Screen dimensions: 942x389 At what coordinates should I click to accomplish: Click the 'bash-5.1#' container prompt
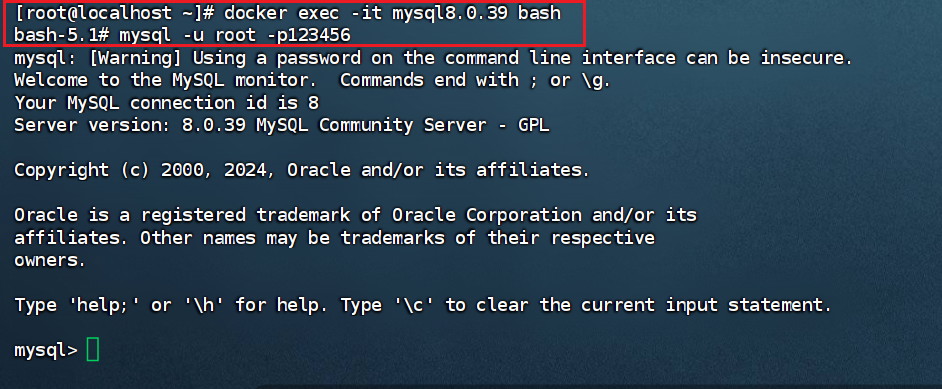coord(61,36)
